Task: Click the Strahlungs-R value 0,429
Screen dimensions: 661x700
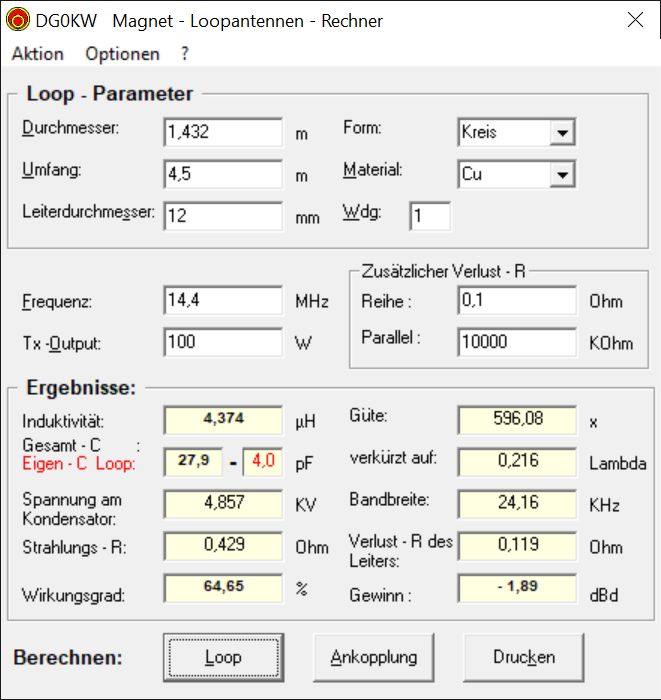Action: (223, 545)
